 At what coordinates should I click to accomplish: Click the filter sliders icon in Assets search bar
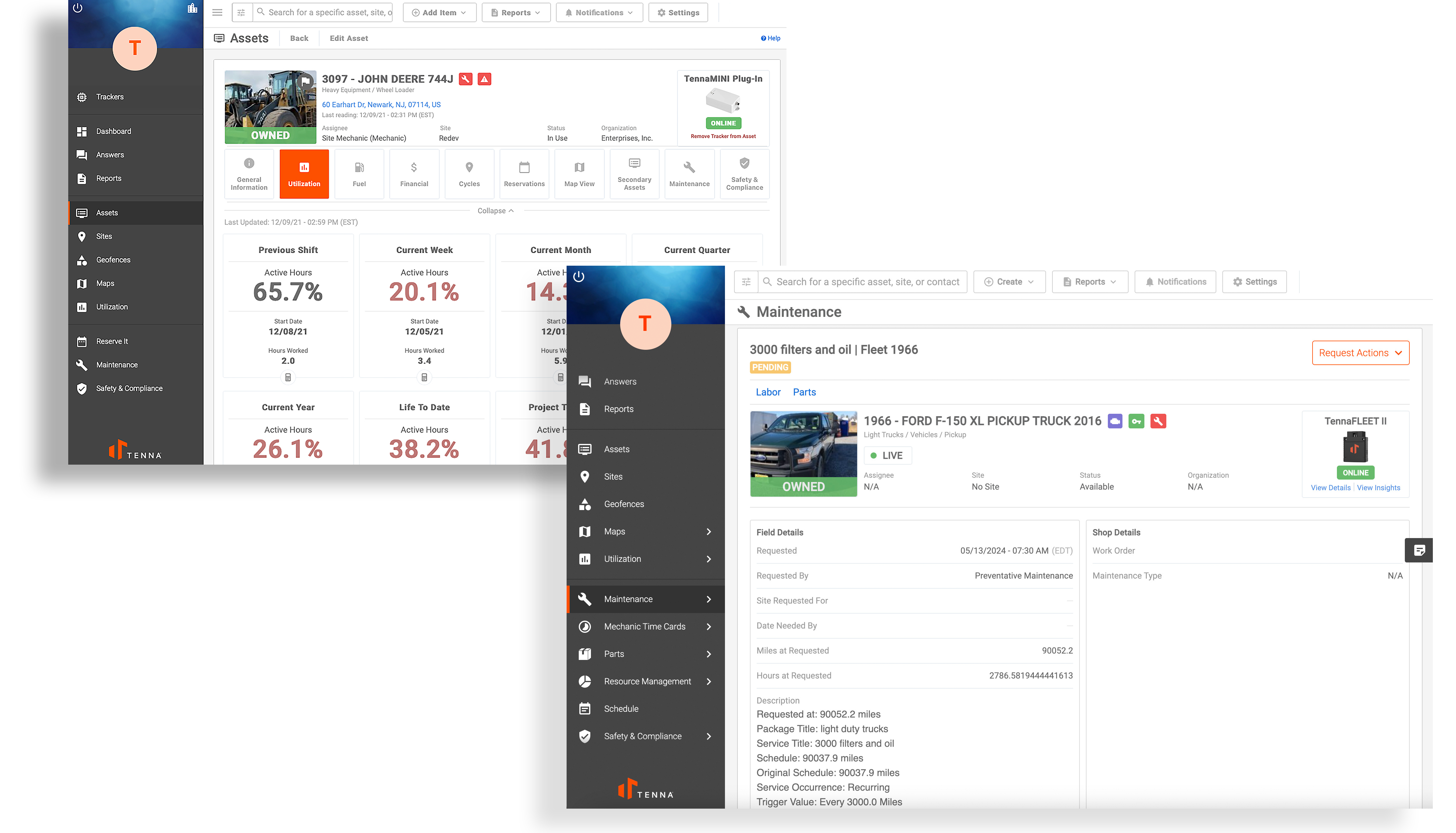241,12
